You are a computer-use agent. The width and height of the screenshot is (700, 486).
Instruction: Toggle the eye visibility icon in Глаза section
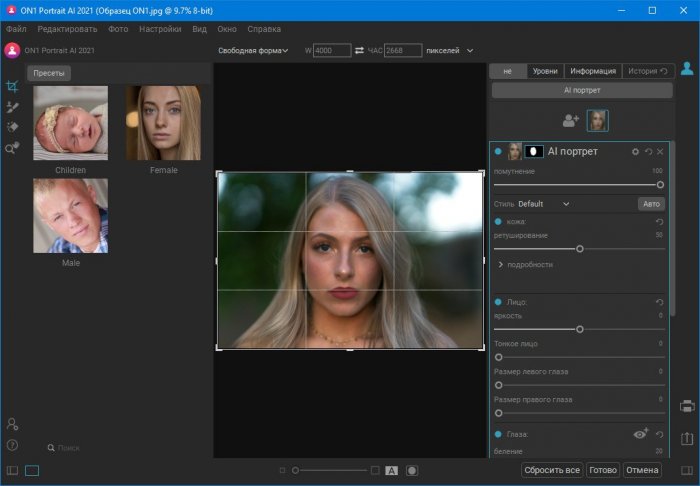click(x=641, y=434)
